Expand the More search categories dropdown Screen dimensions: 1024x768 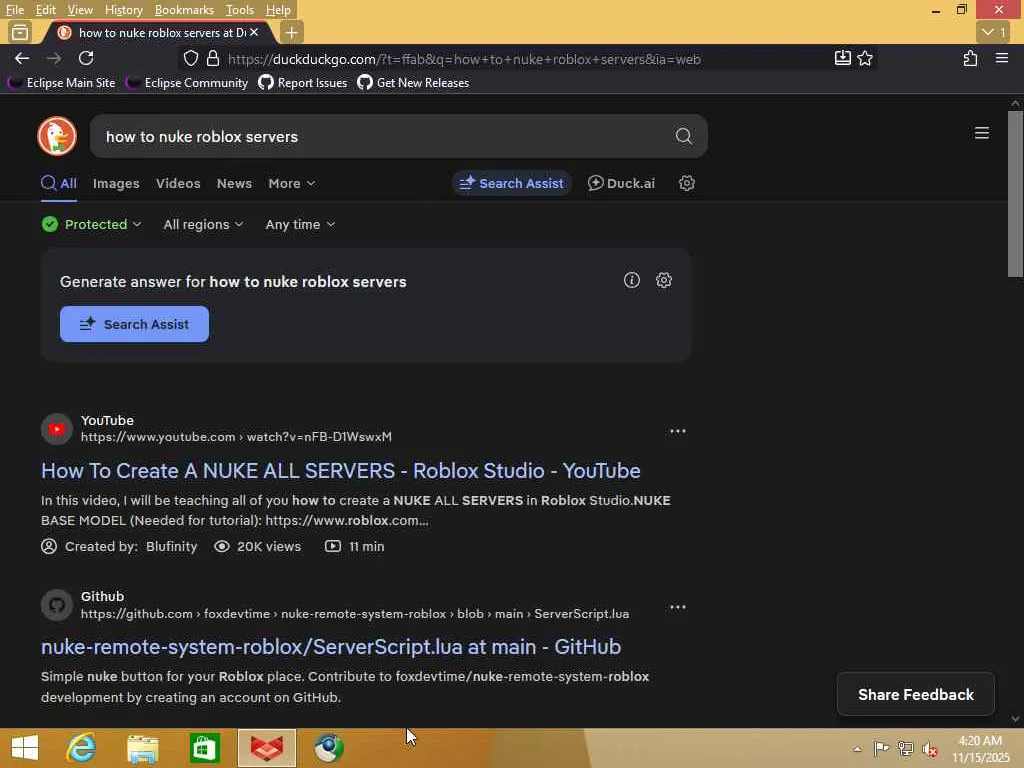pos(291,184)
